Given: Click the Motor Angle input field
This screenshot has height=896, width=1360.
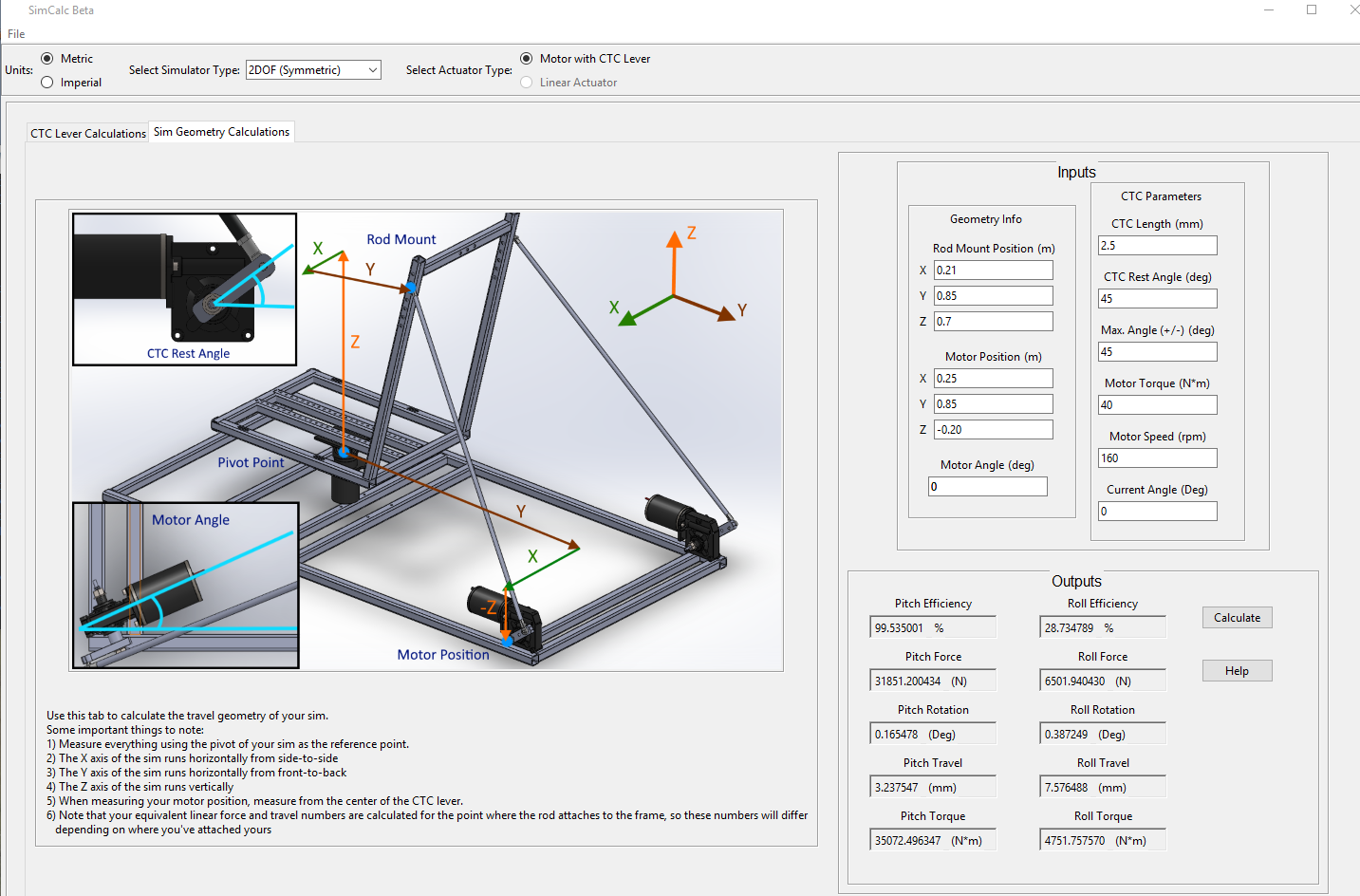Looking at the screenshot, I should [987, 486].
